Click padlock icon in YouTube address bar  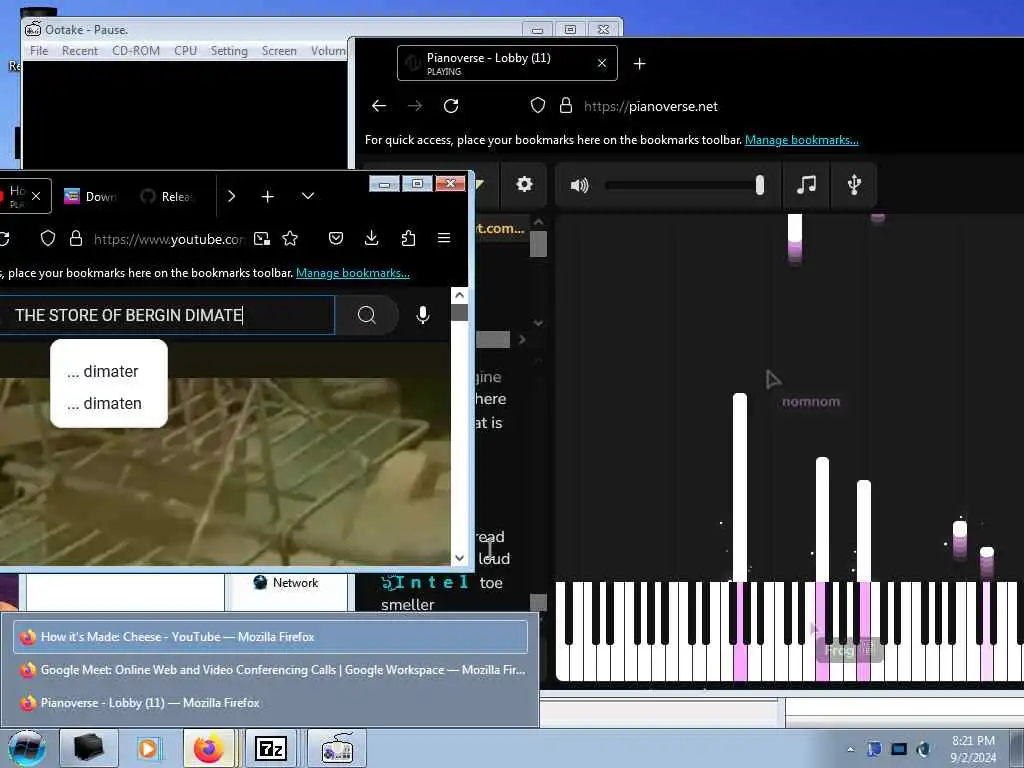pyautogui.click(x=76, y=238)
